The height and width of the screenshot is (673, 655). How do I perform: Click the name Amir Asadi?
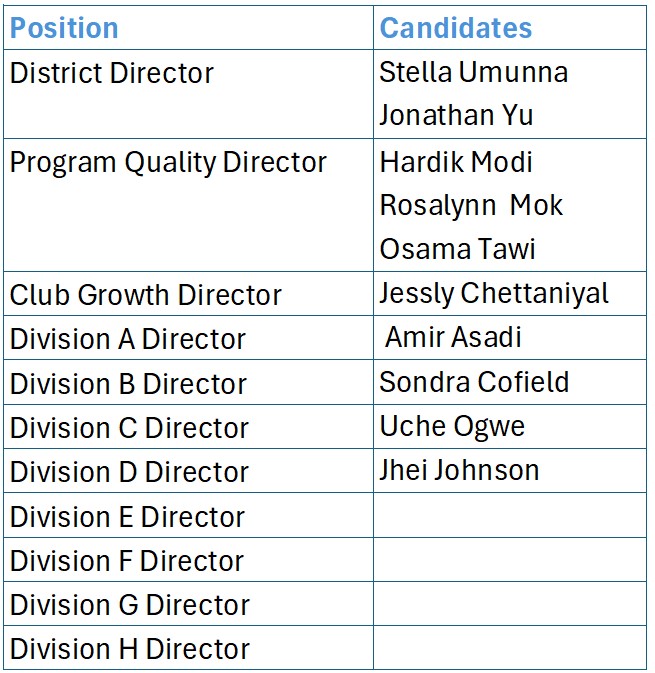point(453,337)
